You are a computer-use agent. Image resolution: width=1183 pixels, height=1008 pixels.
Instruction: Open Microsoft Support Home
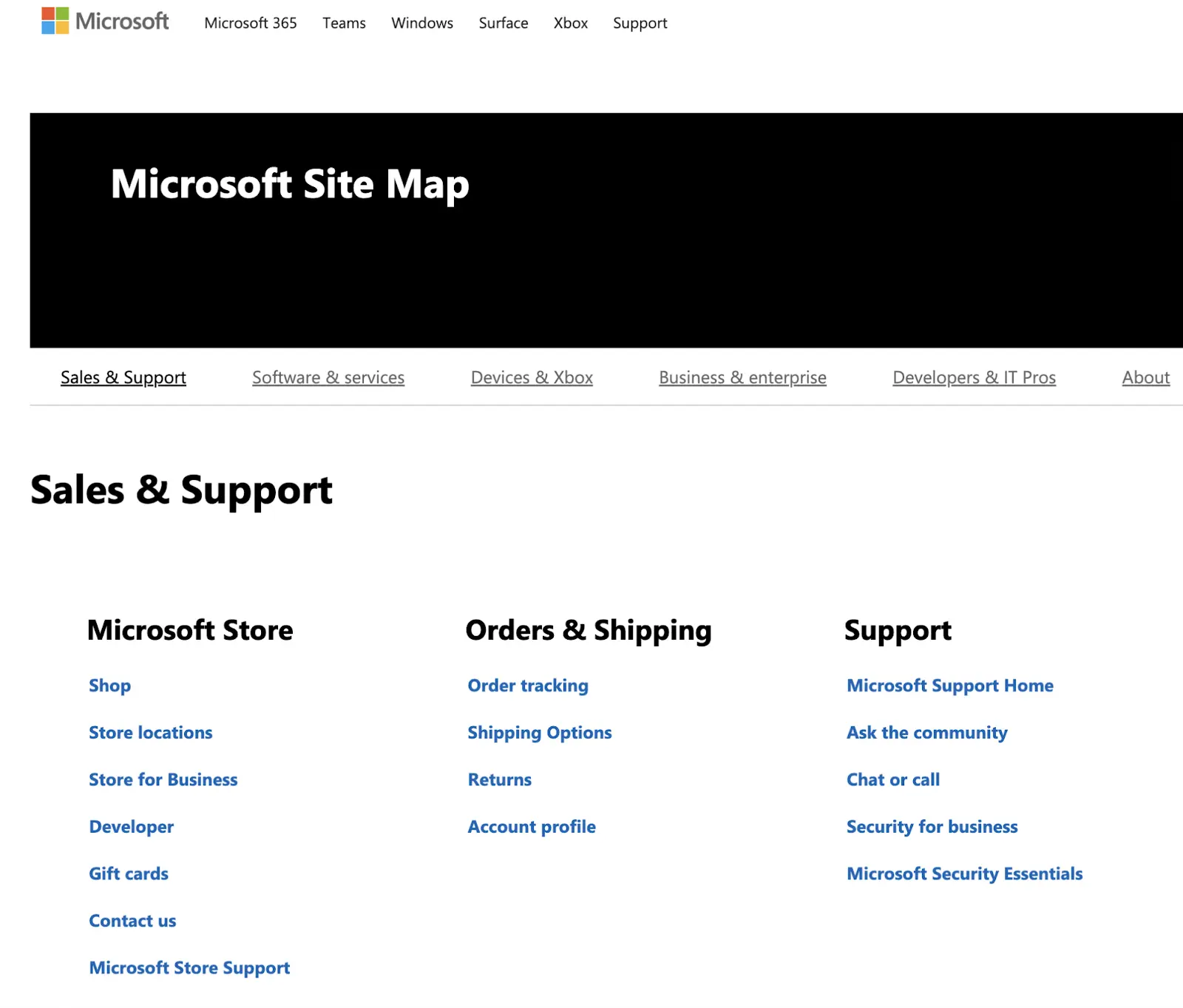click(x=949, y=686)
